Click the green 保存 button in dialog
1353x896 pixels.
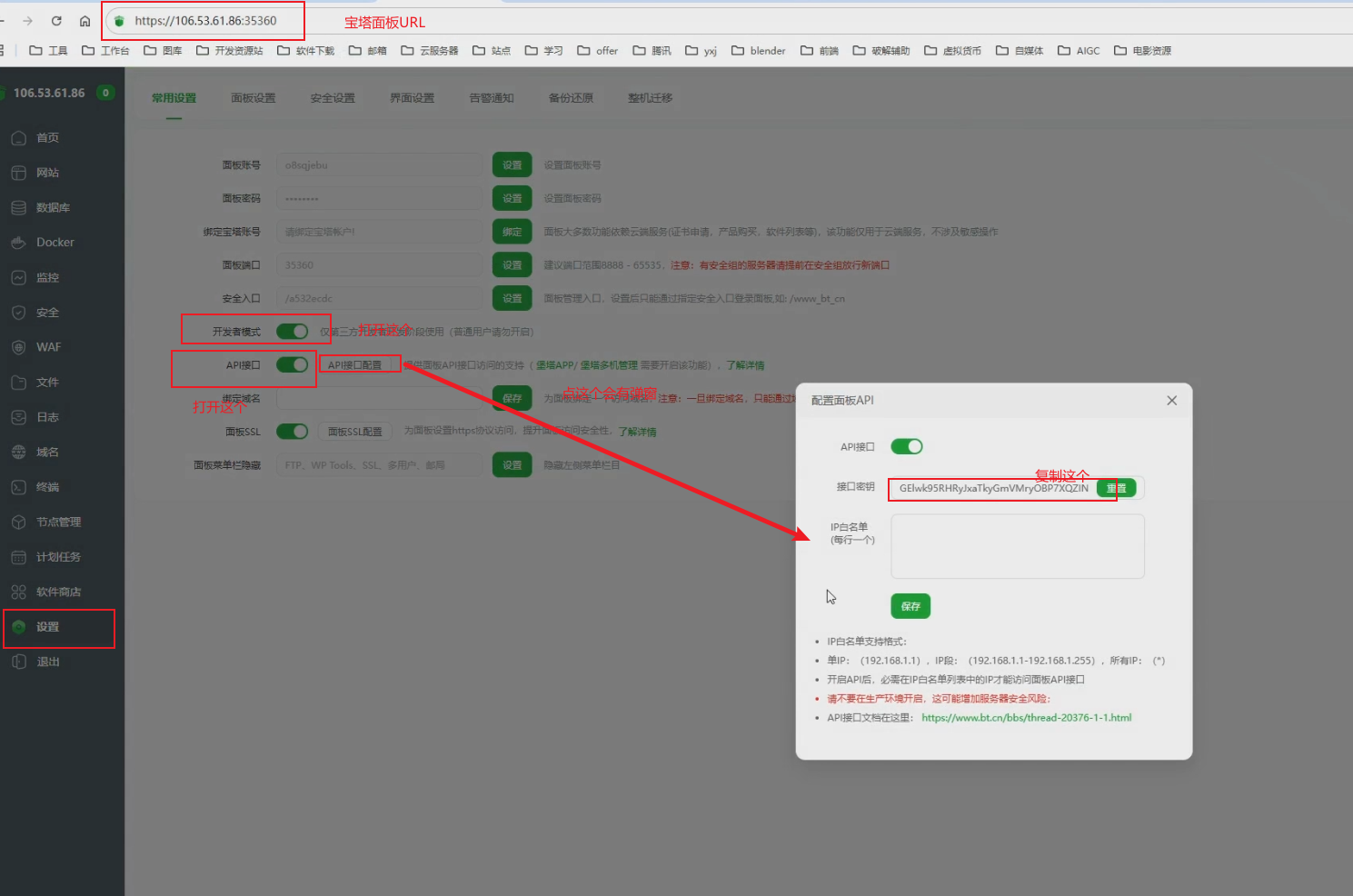point(910,606)
